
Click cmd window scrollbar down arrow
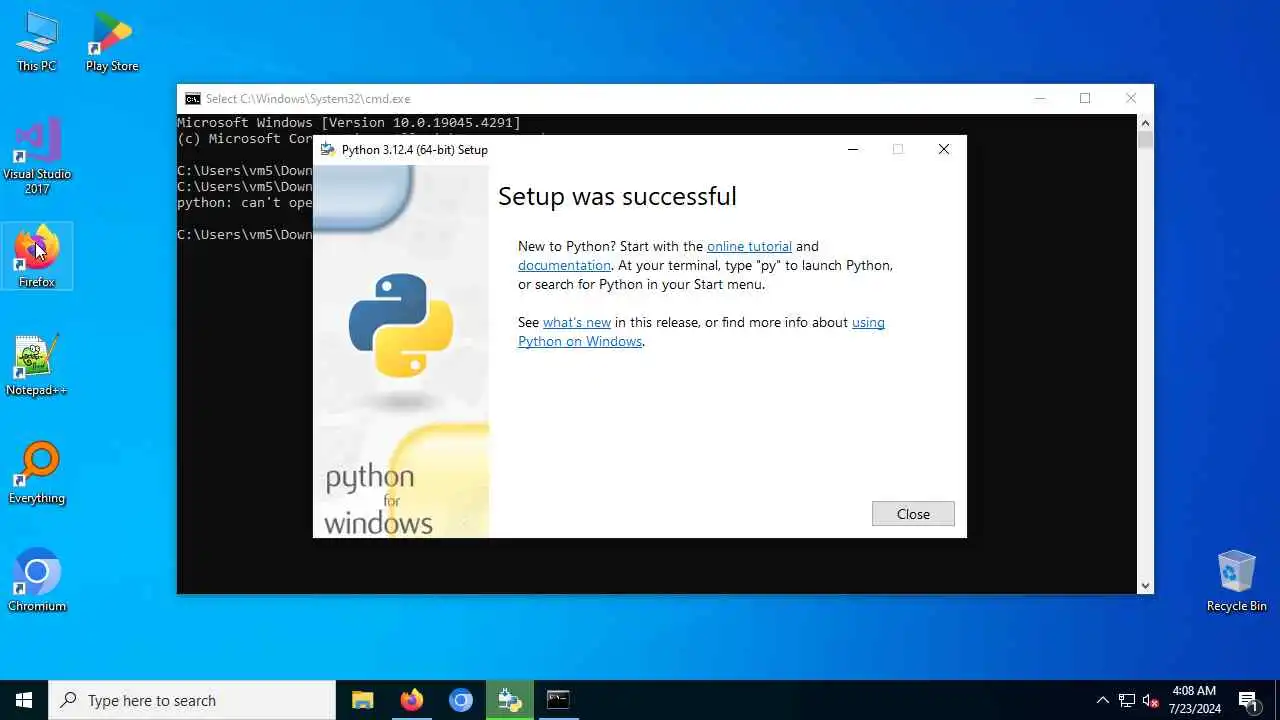[1146, 586]
